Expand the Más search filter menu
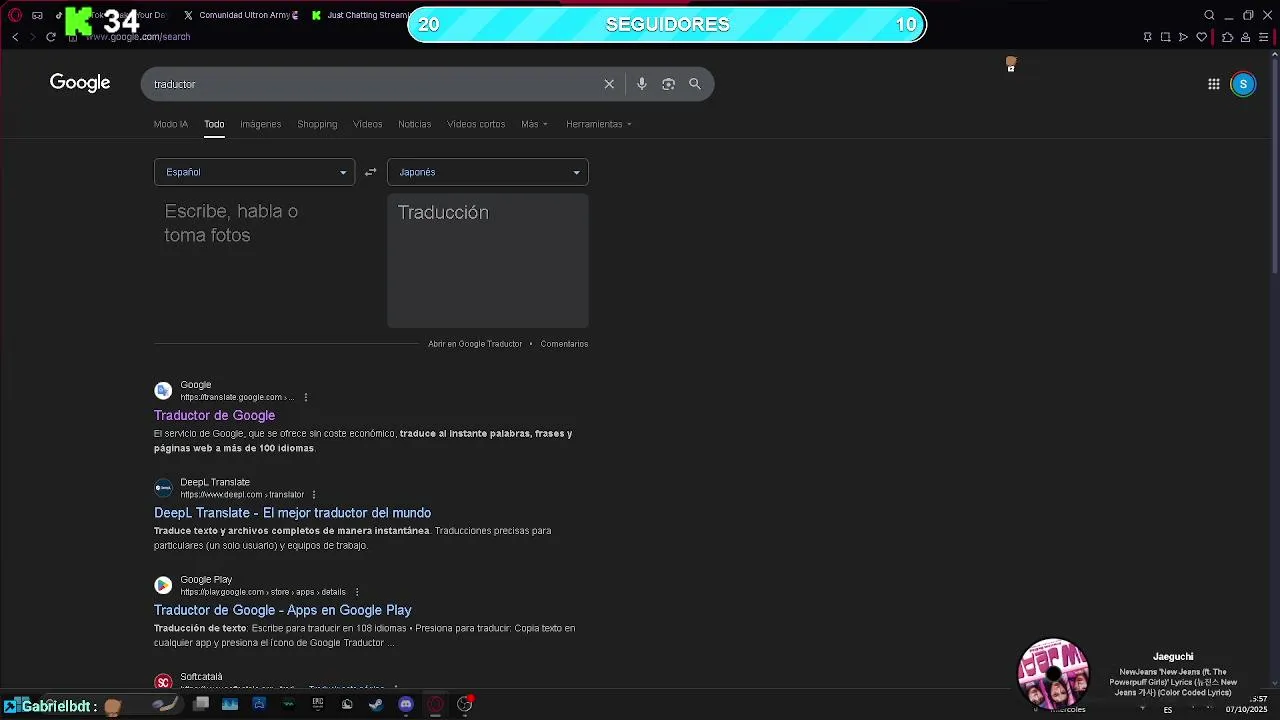 (x=534, y=124)
